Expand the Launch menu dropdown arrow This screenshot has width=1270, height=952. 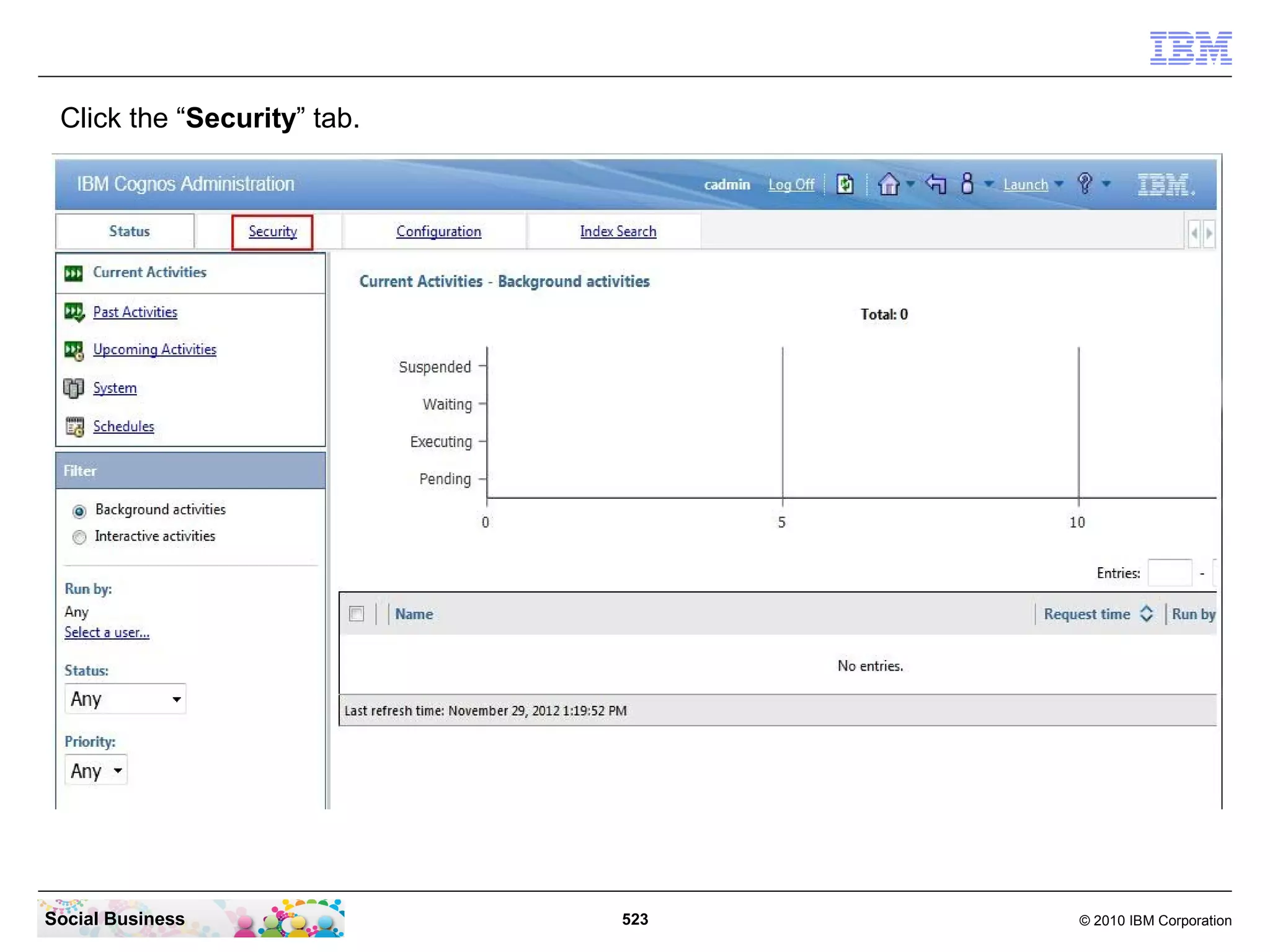pyautogui.click(x=1059, y=184)
